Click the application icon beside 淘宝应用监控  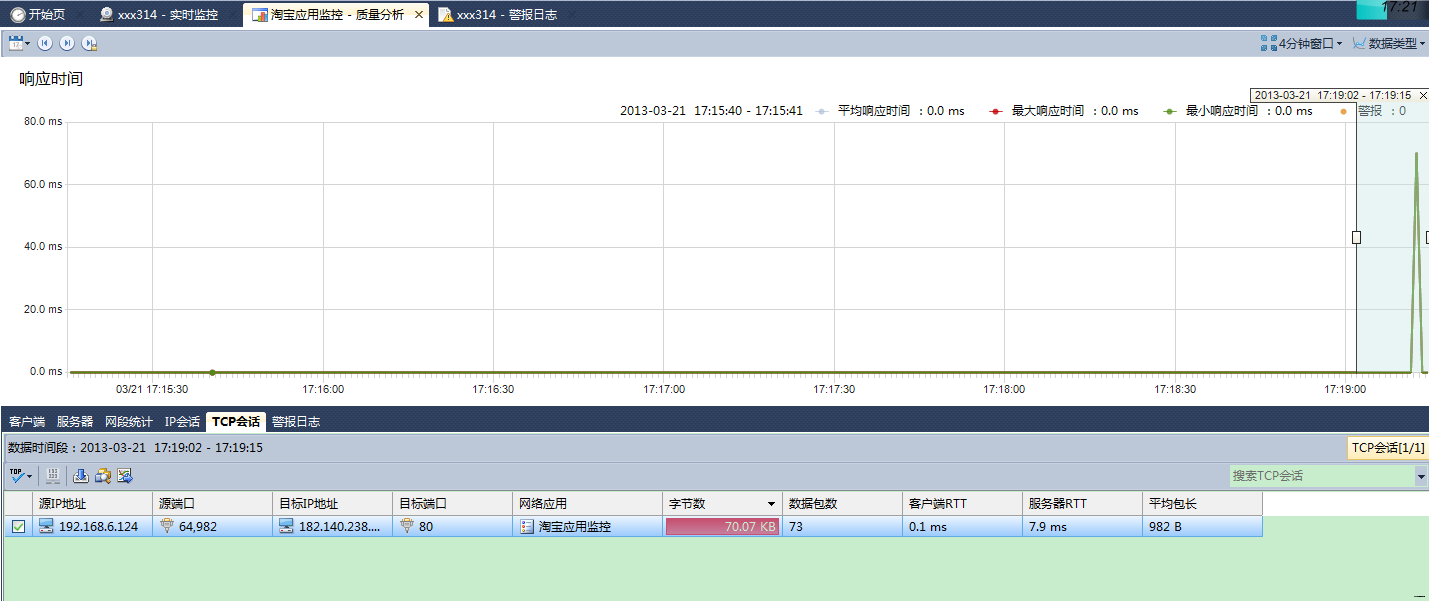tap(527, 526)
